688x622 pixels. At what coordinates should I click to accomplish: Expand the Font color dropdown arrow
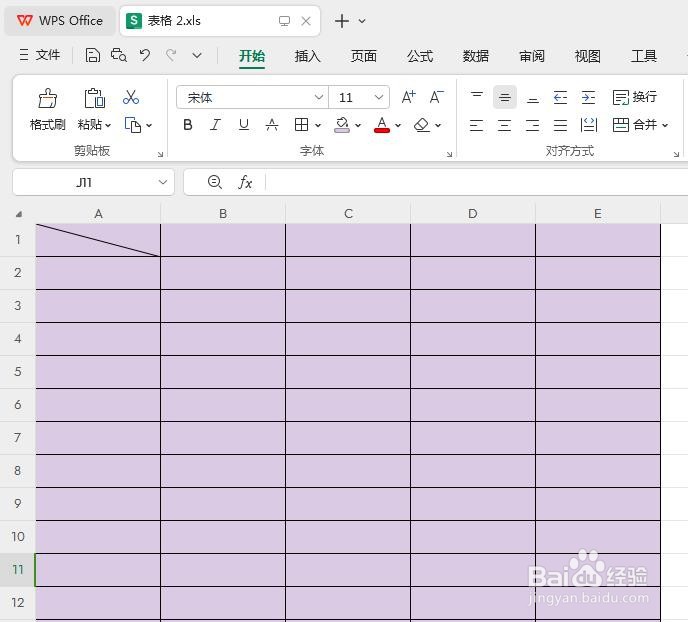pyautogui.click(x=398, y=125)
